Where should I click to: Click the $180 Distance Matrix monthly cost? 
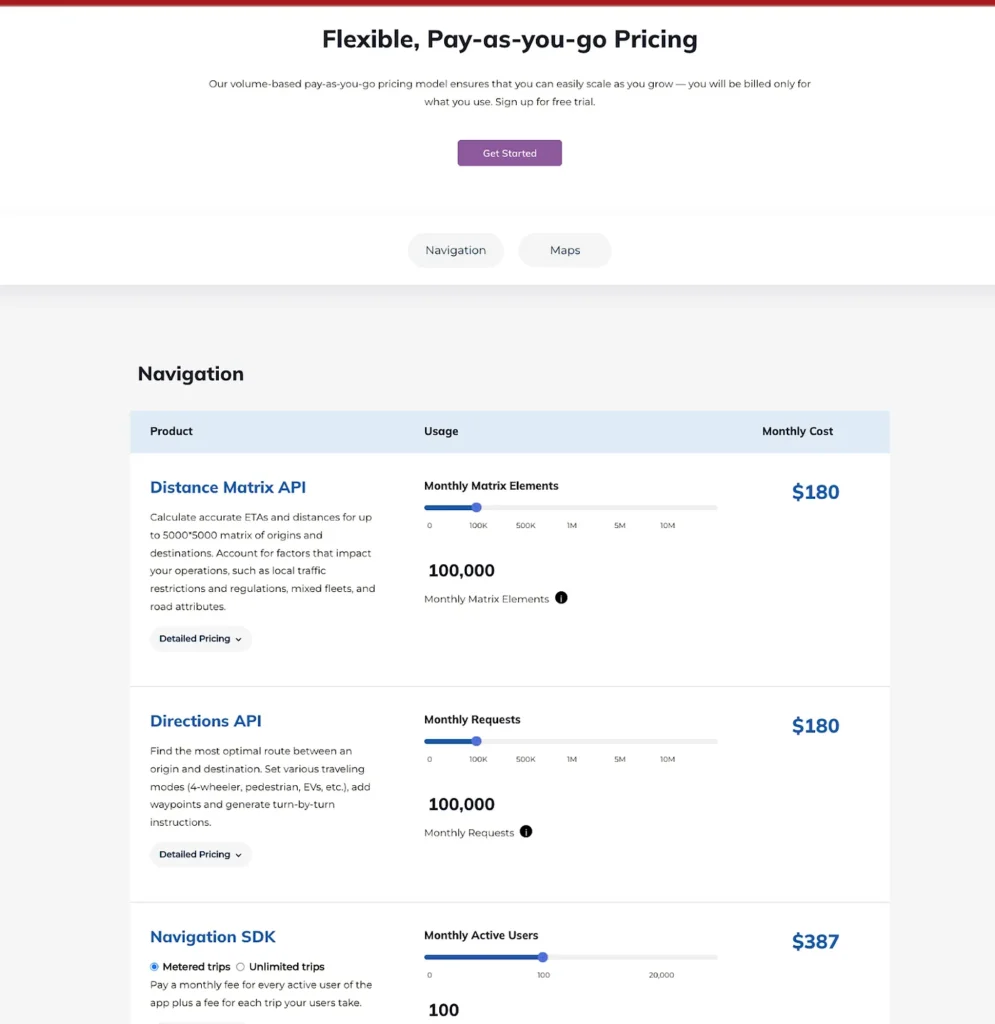pos(815,492)
